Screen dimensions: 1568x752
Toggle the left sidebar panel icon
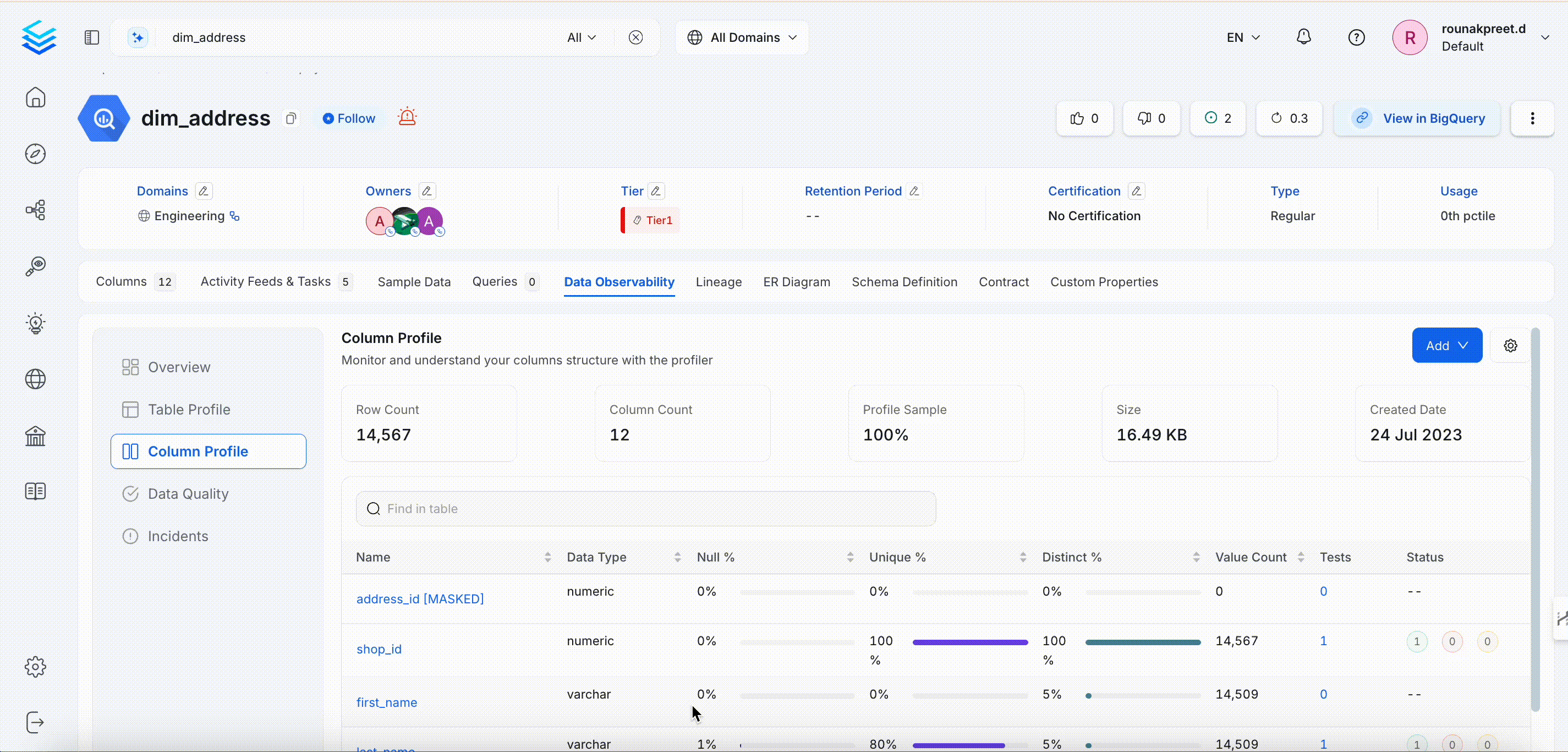pos(91,37)
